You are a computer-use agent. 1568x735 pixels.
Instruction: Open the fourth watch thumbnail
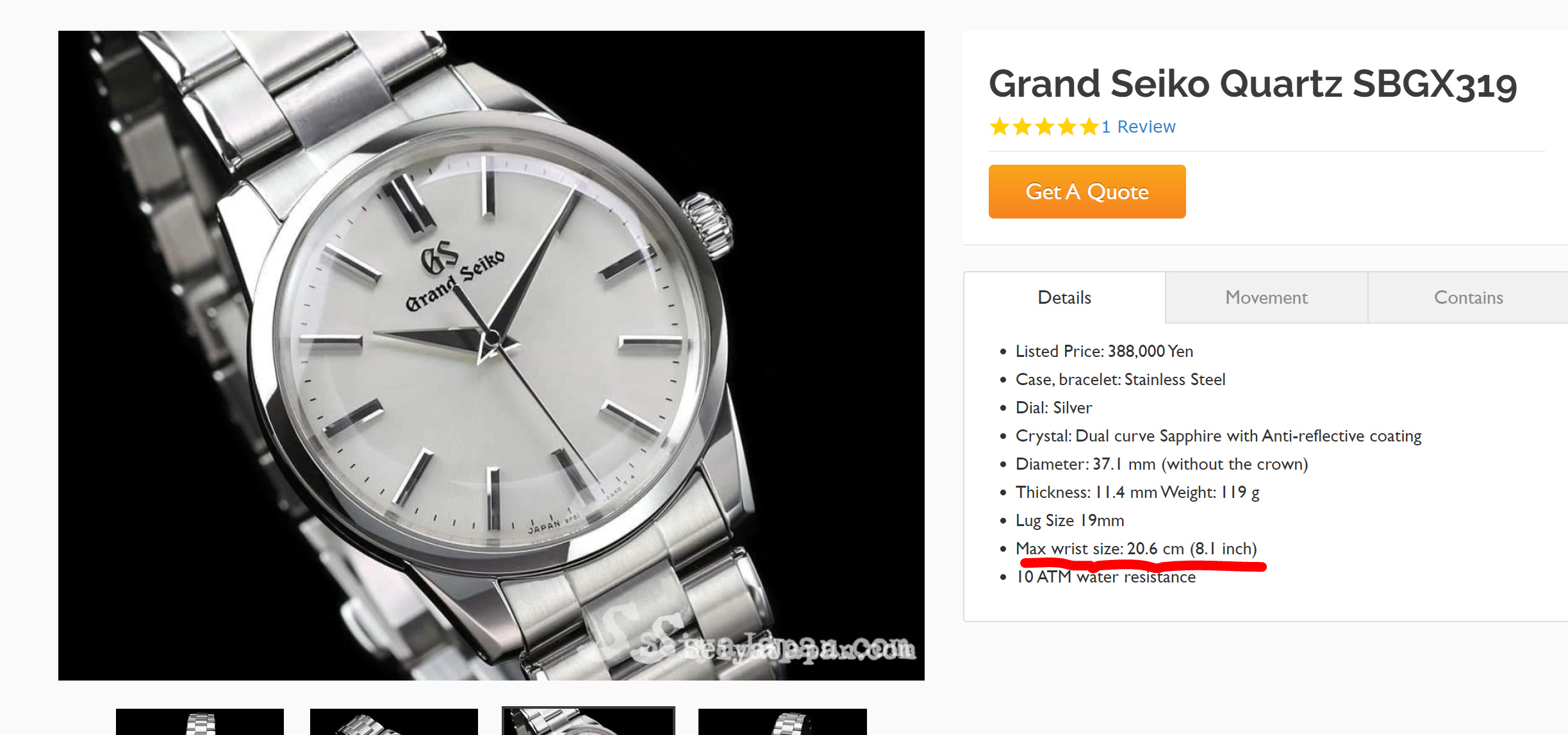click(782, 722)
